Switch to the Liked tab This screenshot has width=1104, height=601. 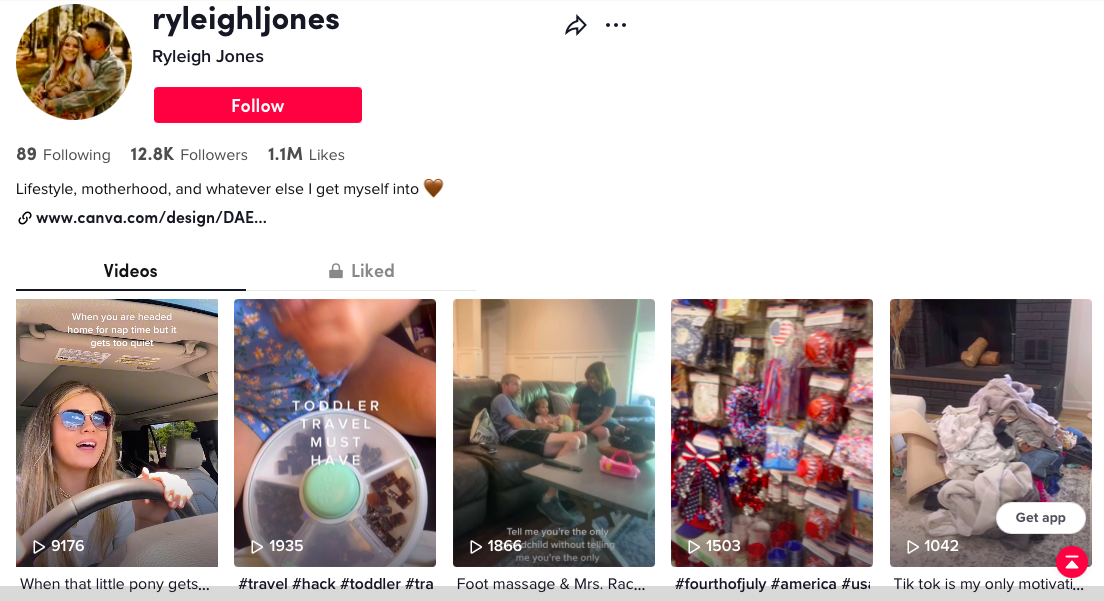tap(361, 271)
